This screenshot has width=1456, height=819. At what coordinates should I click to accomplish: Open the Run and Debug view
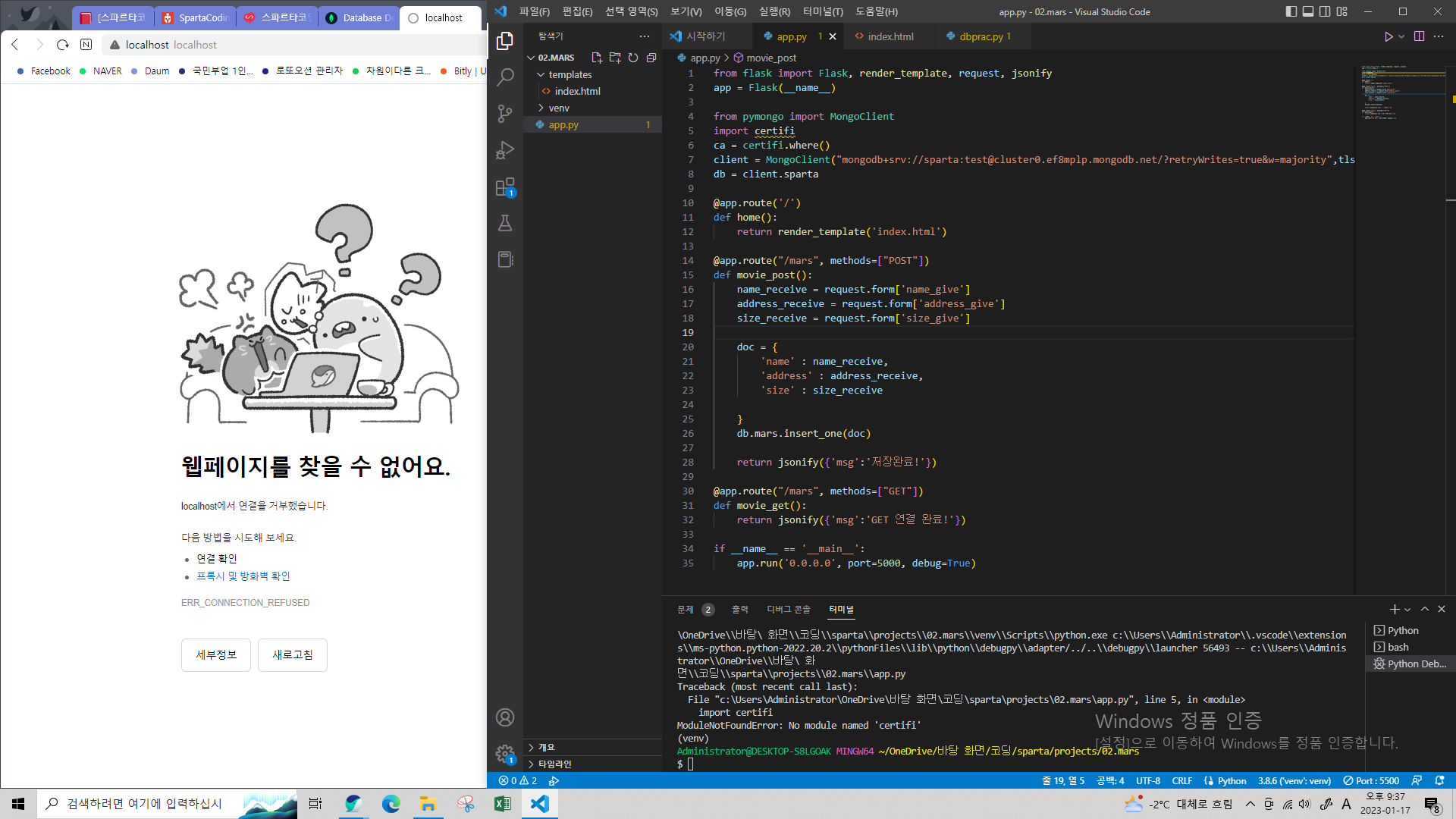click(505, 150)
